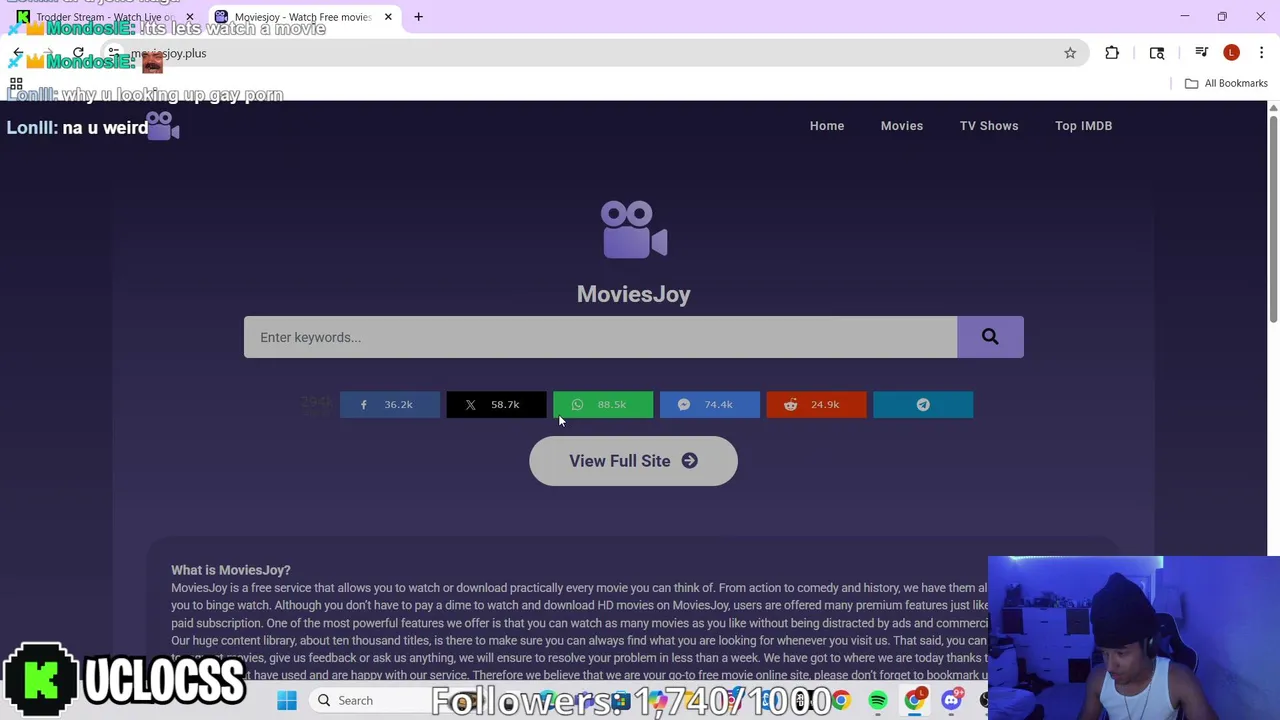This screenshot has width=1280, height=720.
Task: Open the Home nav link
Action: click(x=827, y=126)
